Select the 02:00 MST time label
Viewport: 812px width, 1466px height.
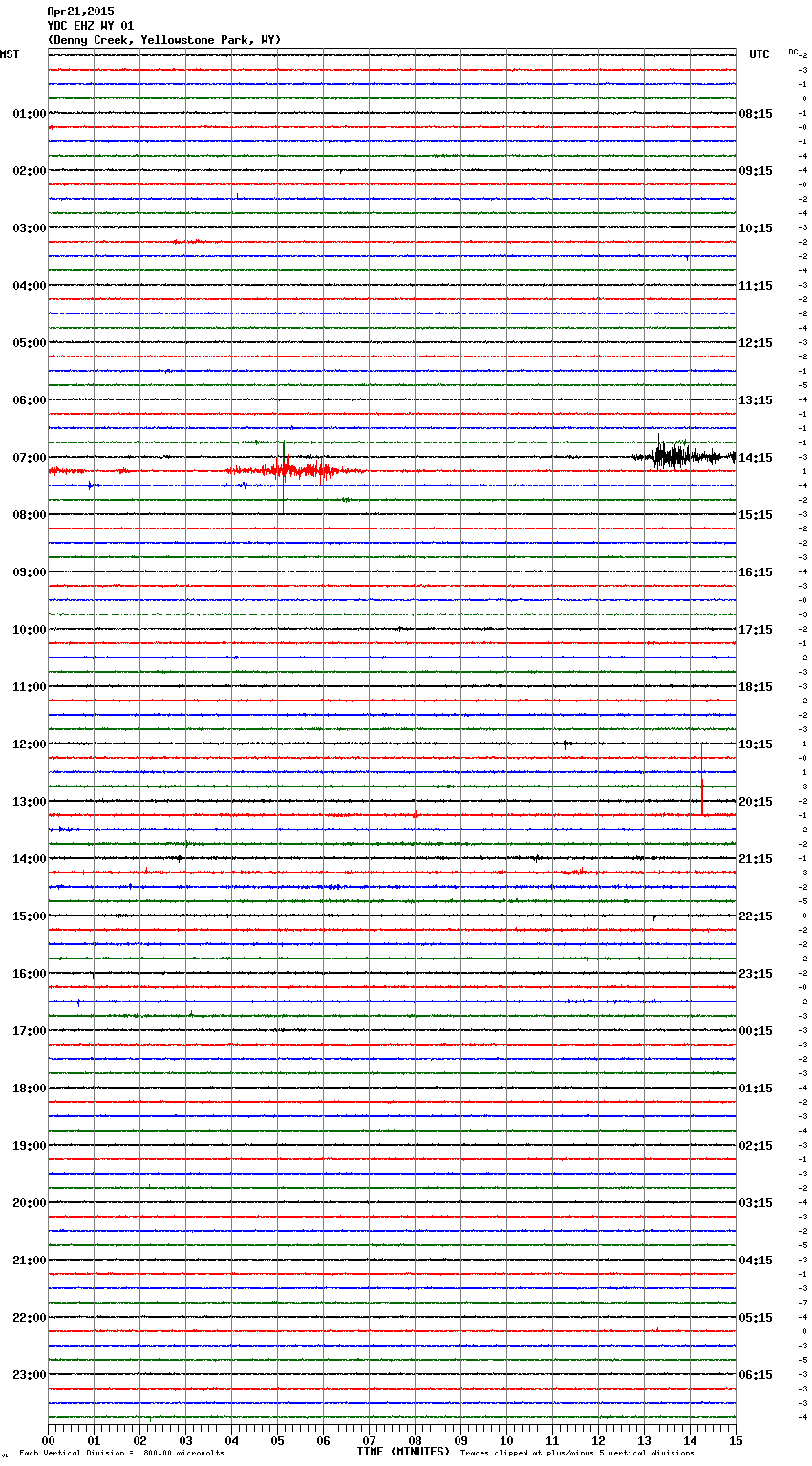click(x=30, y=171)
